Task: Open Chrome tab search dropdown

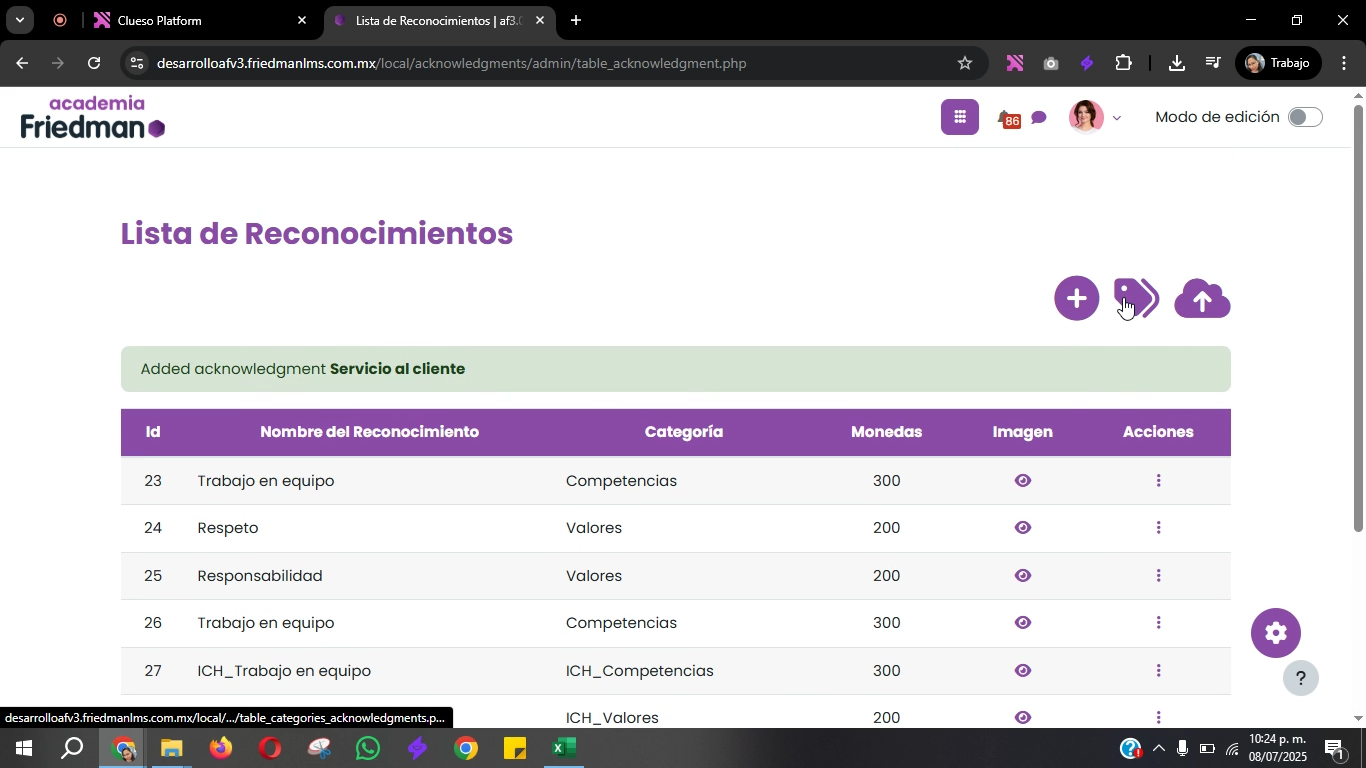Action: pos(19,20)
